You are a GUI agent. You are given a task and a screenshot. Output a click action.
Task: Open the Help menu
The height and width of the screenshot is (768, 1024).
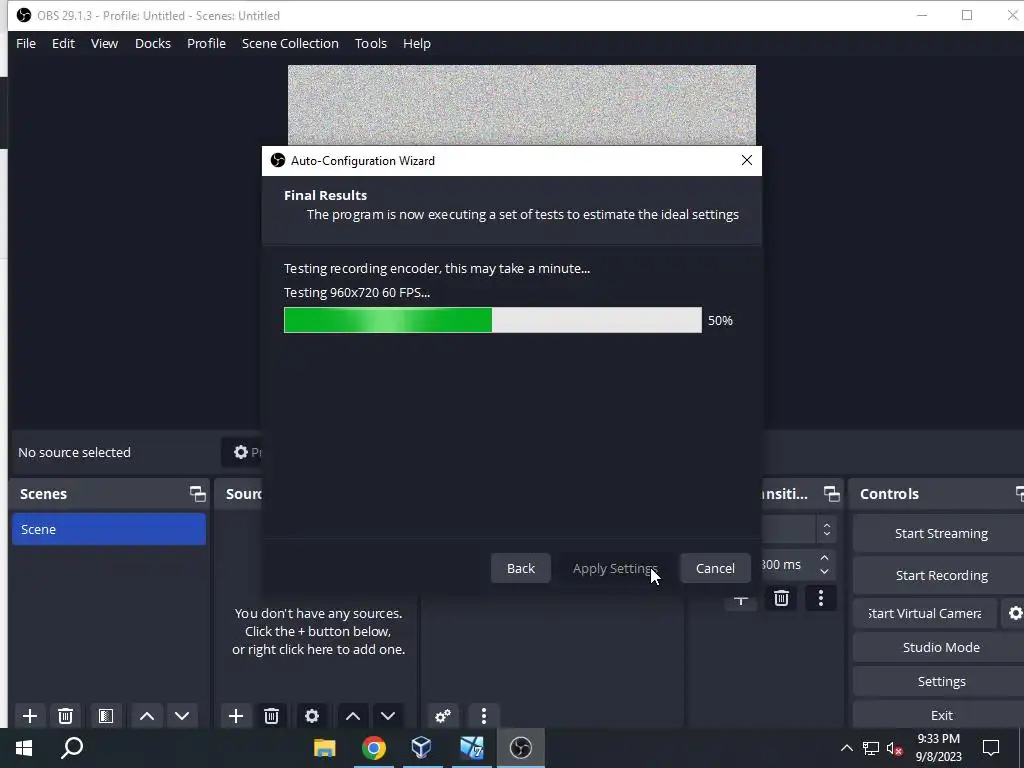pos(417,43)
